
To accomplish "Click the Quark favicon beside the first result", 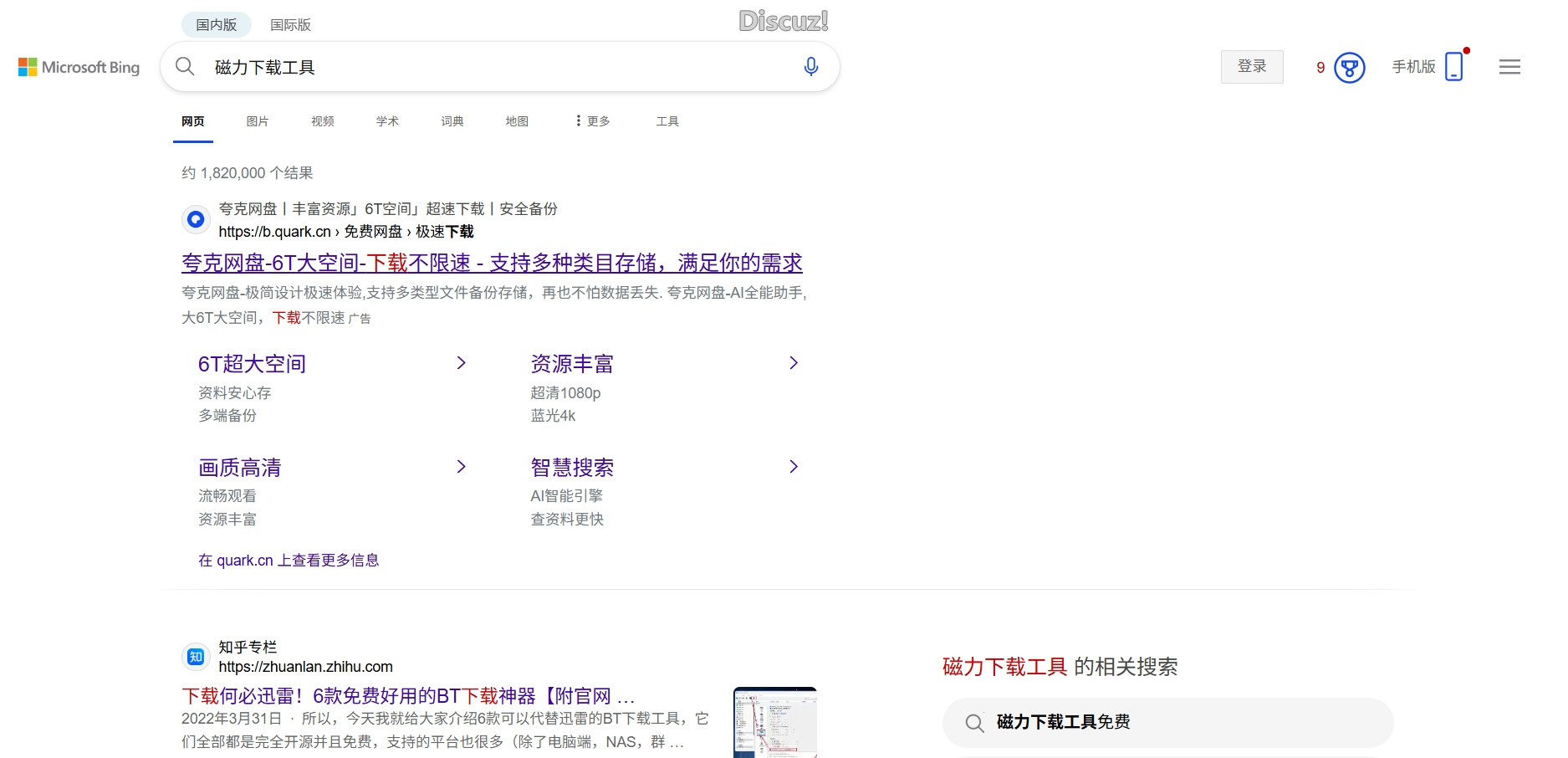I will click(x=195, y=219).
